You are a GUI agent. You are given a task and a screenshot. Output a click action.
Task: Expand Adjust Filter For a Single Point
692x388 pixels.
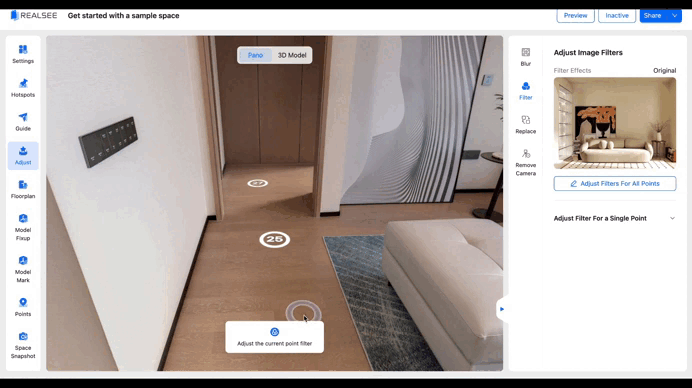tap(614, 218)
